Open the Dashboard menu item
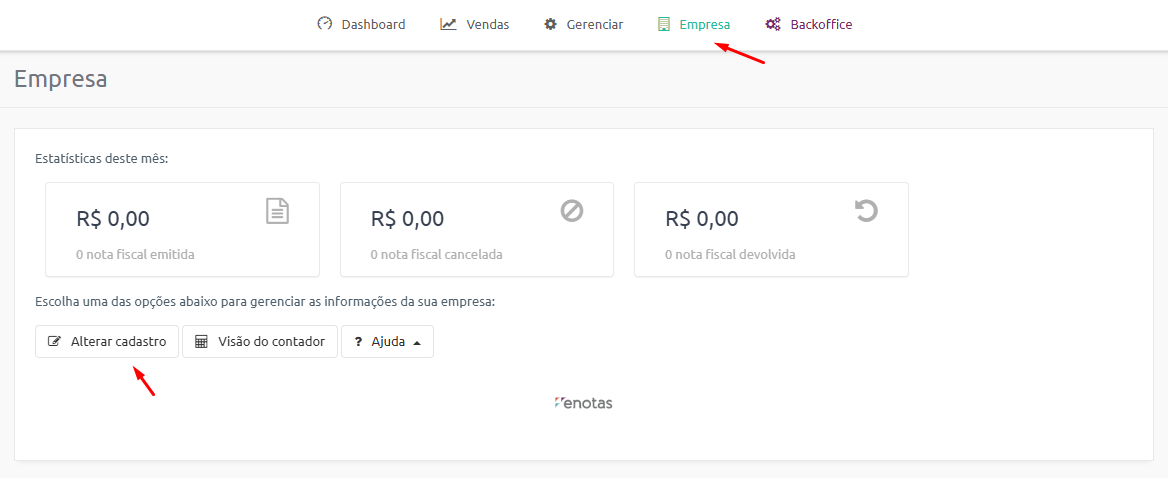The width and height of the screenshot is (1168, 478). click(x=361, y=24)
